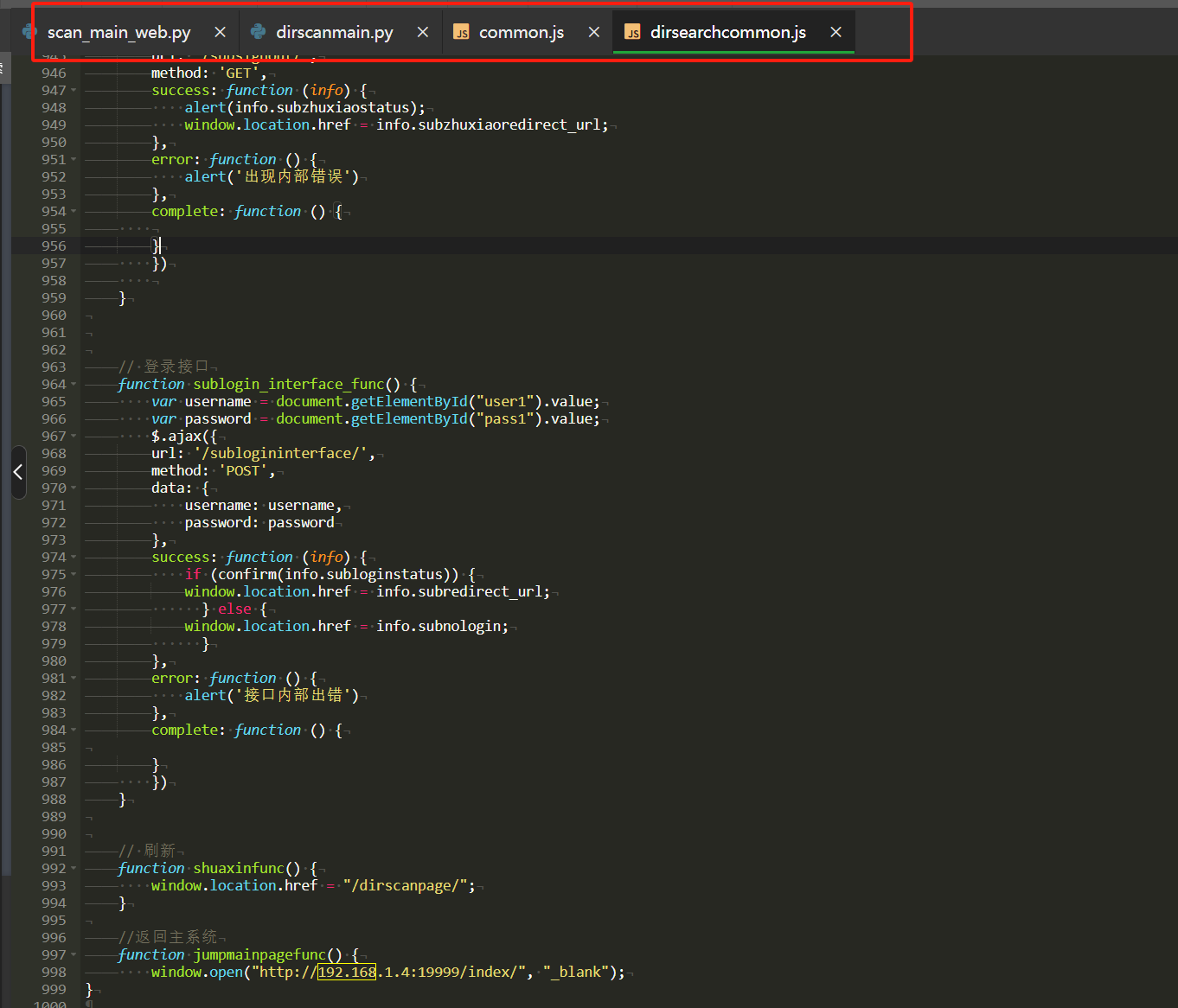Click 'jumpmainpagefunc' function name
The image size is (1178, 1008).
tap(259, 954)
